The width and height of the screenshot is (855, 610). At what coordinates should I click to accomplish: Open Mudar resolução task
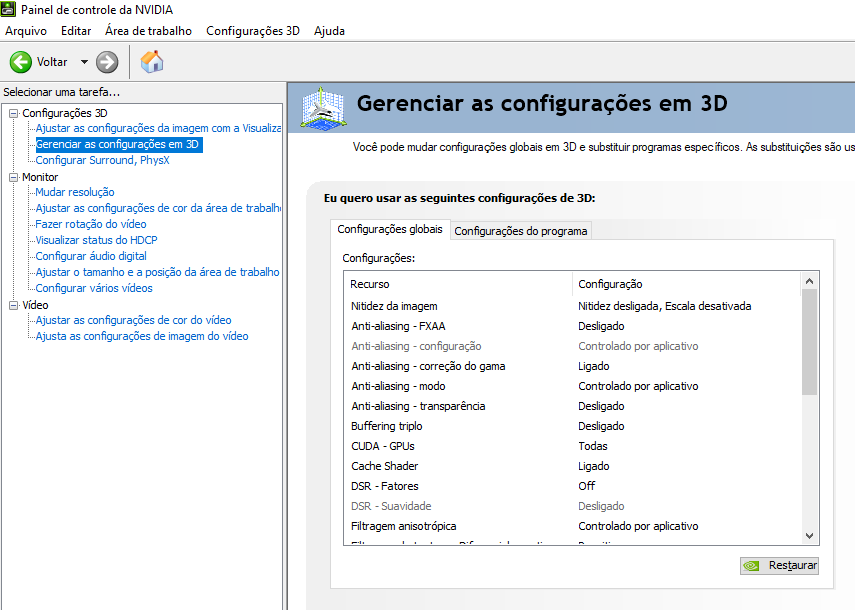tap(75, 192)
